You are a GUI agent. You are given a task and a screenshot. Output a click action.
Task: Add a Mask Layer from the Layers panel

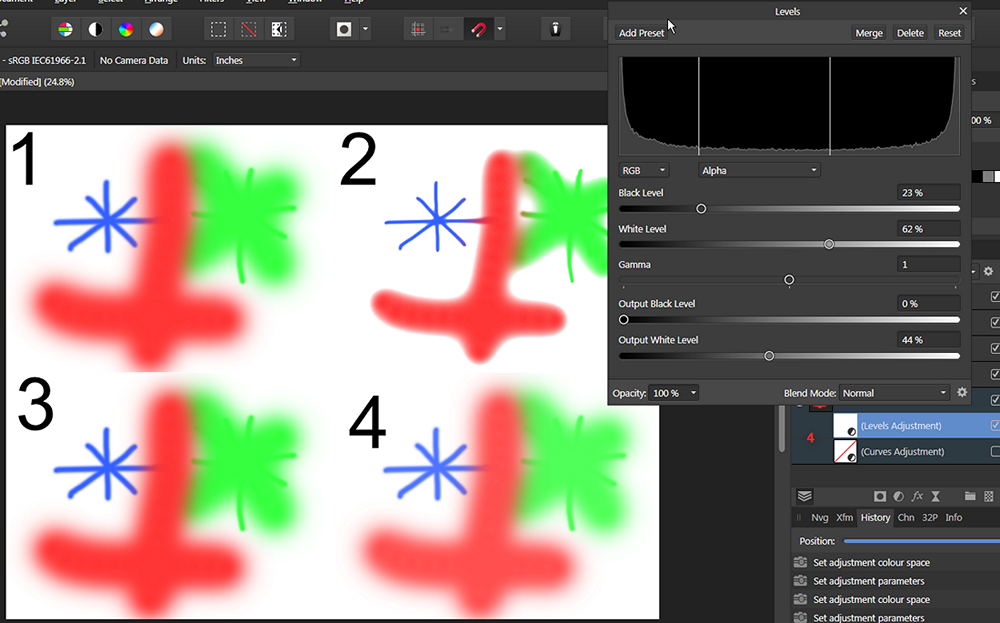880,496
